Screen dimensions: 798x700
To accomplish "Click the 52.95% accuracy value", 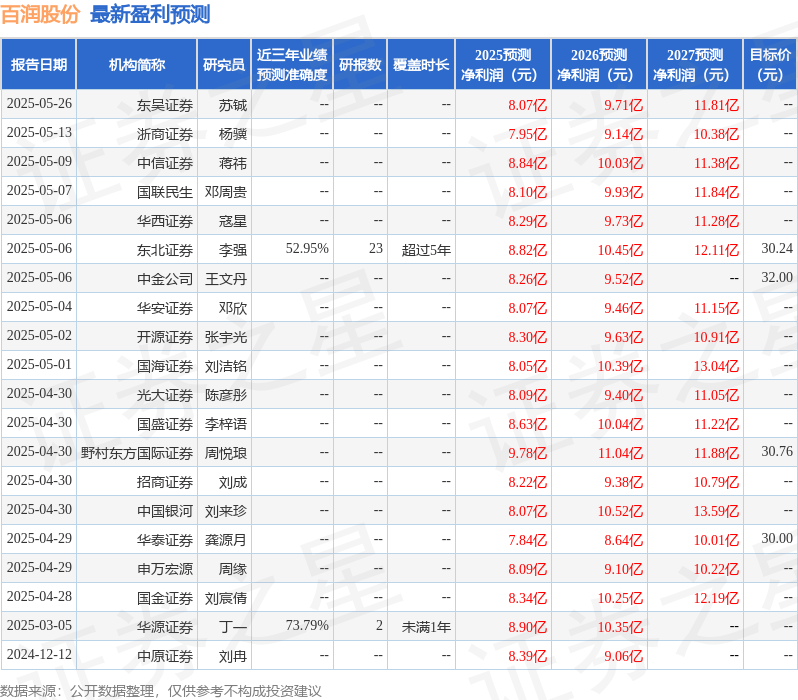I will pyautogui.click(x=307, y=248).
